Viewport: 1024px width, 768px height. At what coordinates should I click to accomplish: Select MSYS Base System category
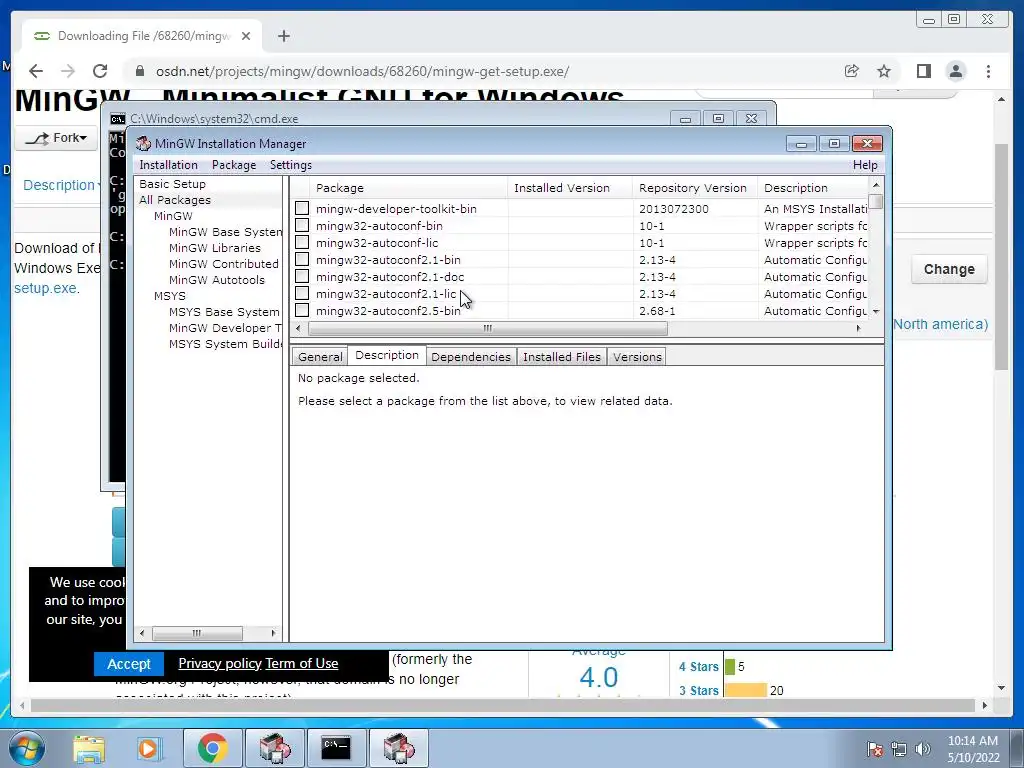(224, 312)
